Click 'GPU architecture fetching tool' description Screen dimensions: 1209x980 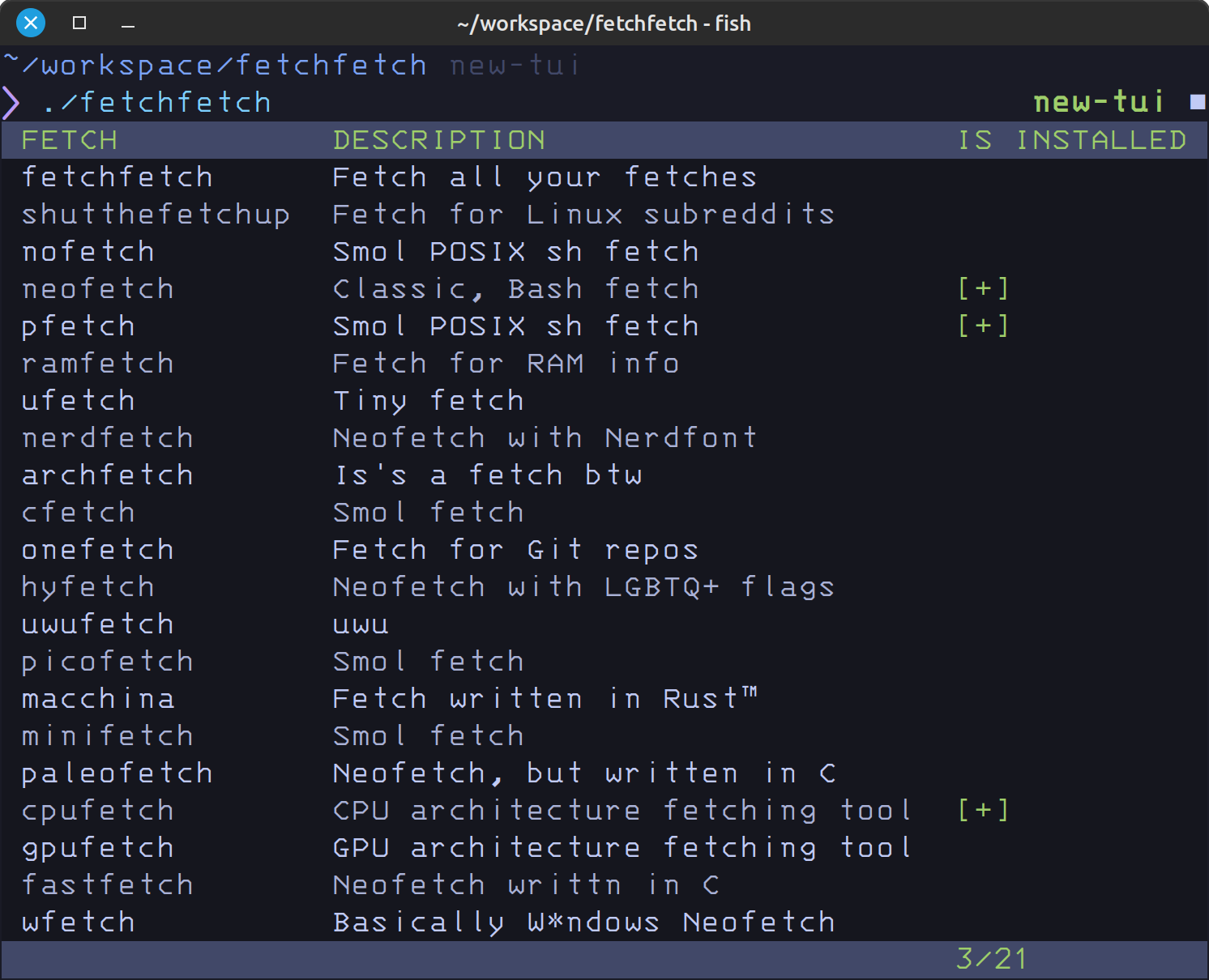(x=622, y=848)
